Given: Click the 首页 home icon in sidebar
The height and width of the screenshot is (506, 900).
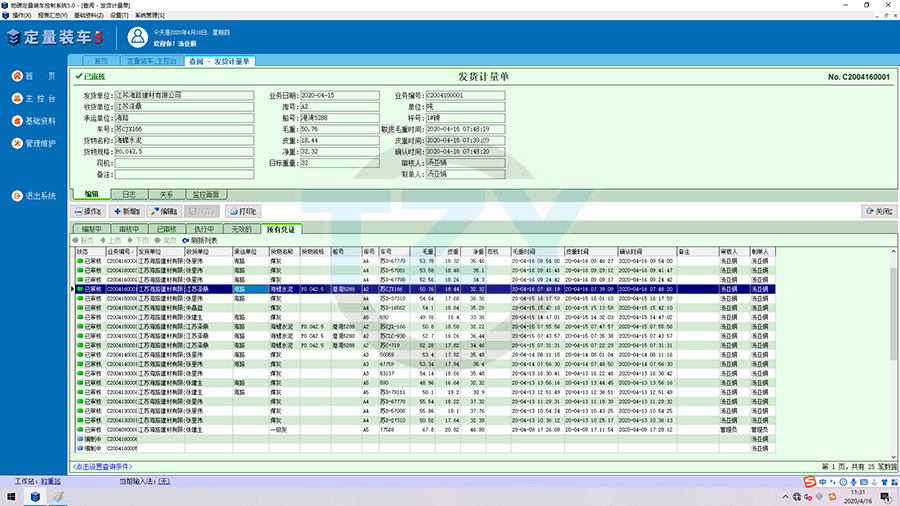Looking at the screenshot, I should coord(17,76).
